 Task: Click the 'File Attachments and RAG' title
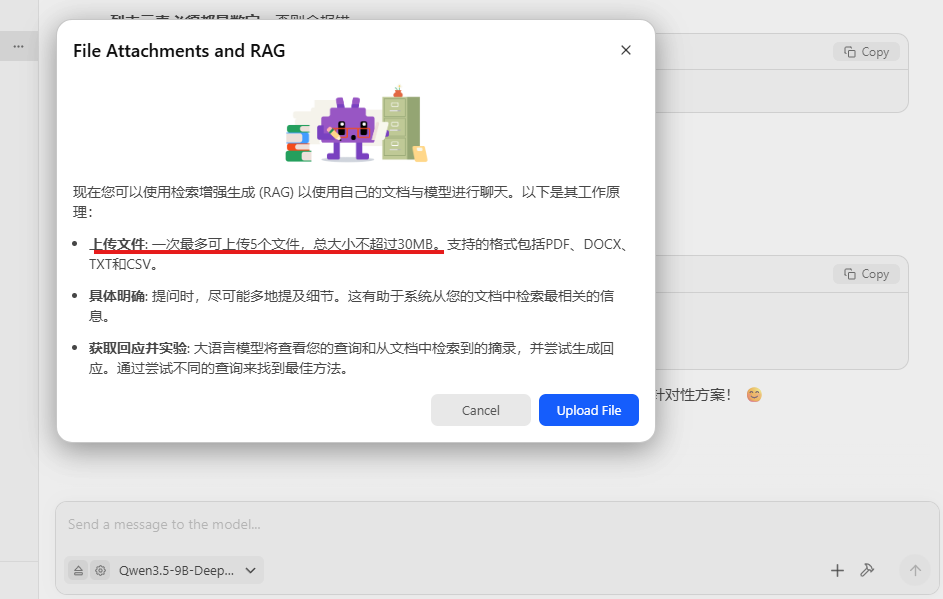[179, 51]
